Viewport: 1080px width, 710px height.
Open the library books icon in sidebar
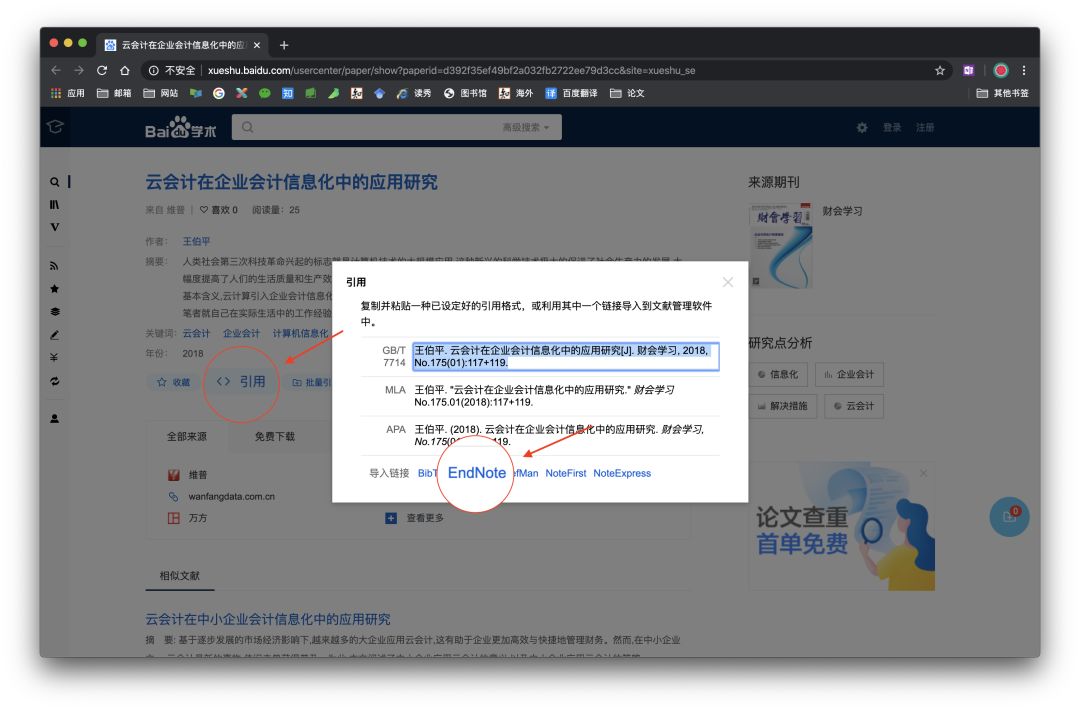[x=54, y=205]
